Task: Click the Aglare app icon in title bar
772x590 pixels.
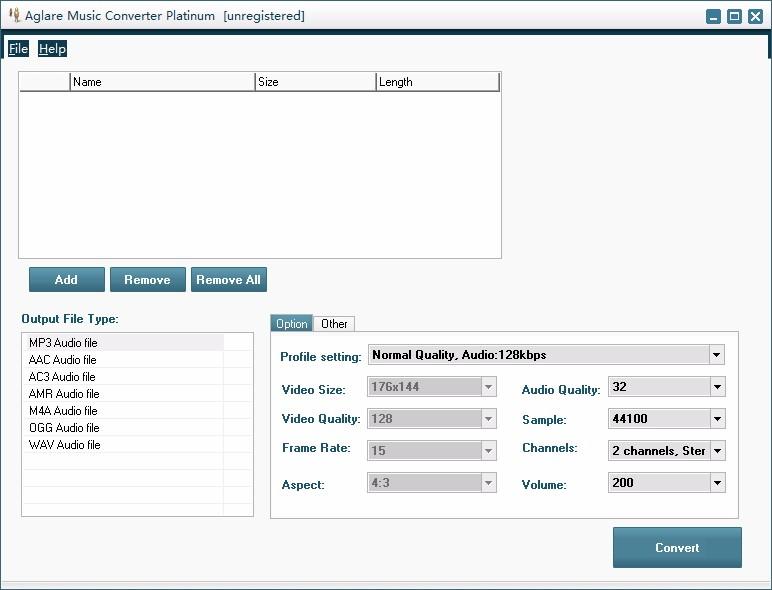Action: 15,15
